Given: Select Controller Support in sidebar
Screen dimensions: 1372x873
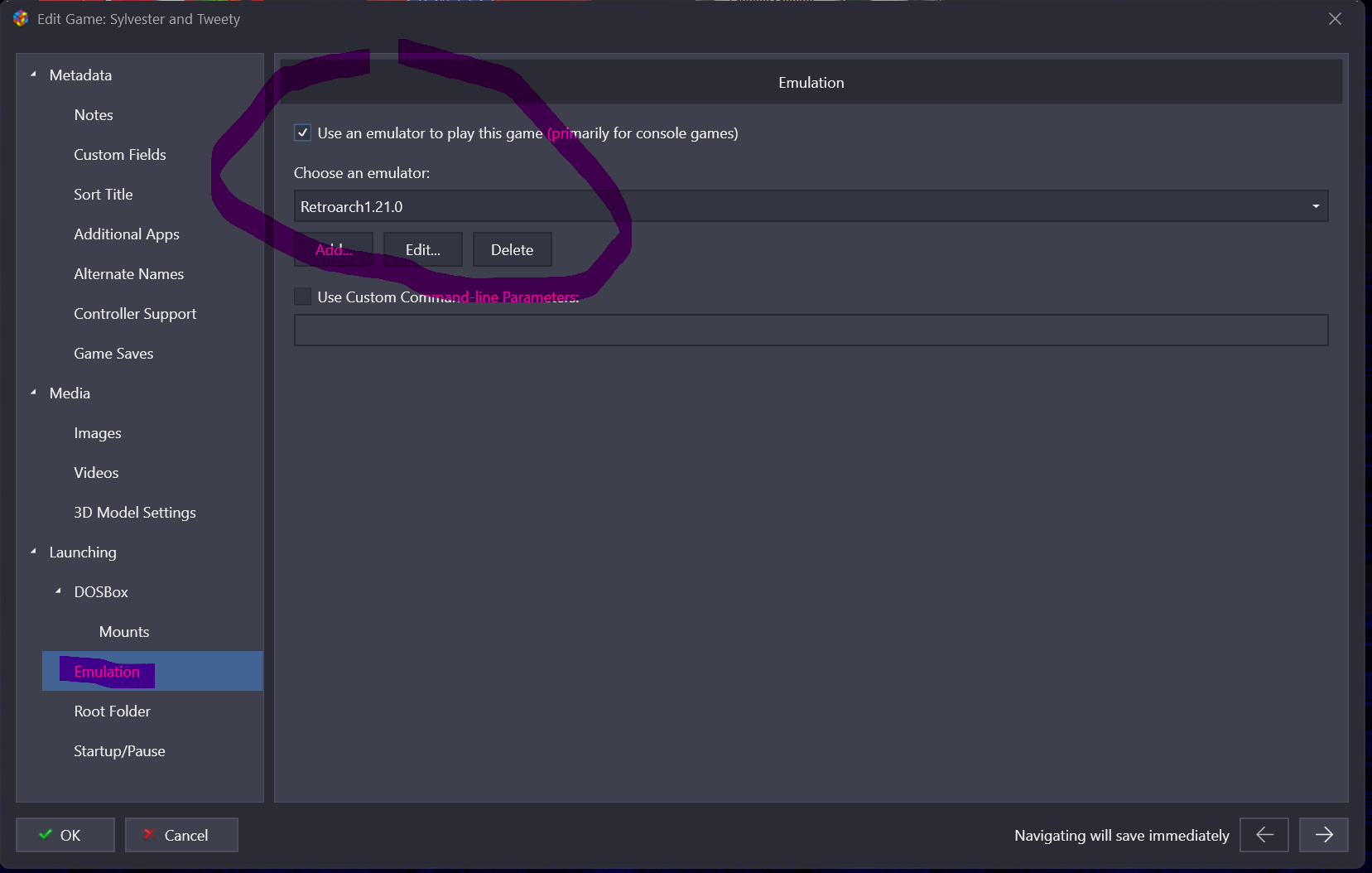Looking at the screenshot, I should (x=135, y=314).
